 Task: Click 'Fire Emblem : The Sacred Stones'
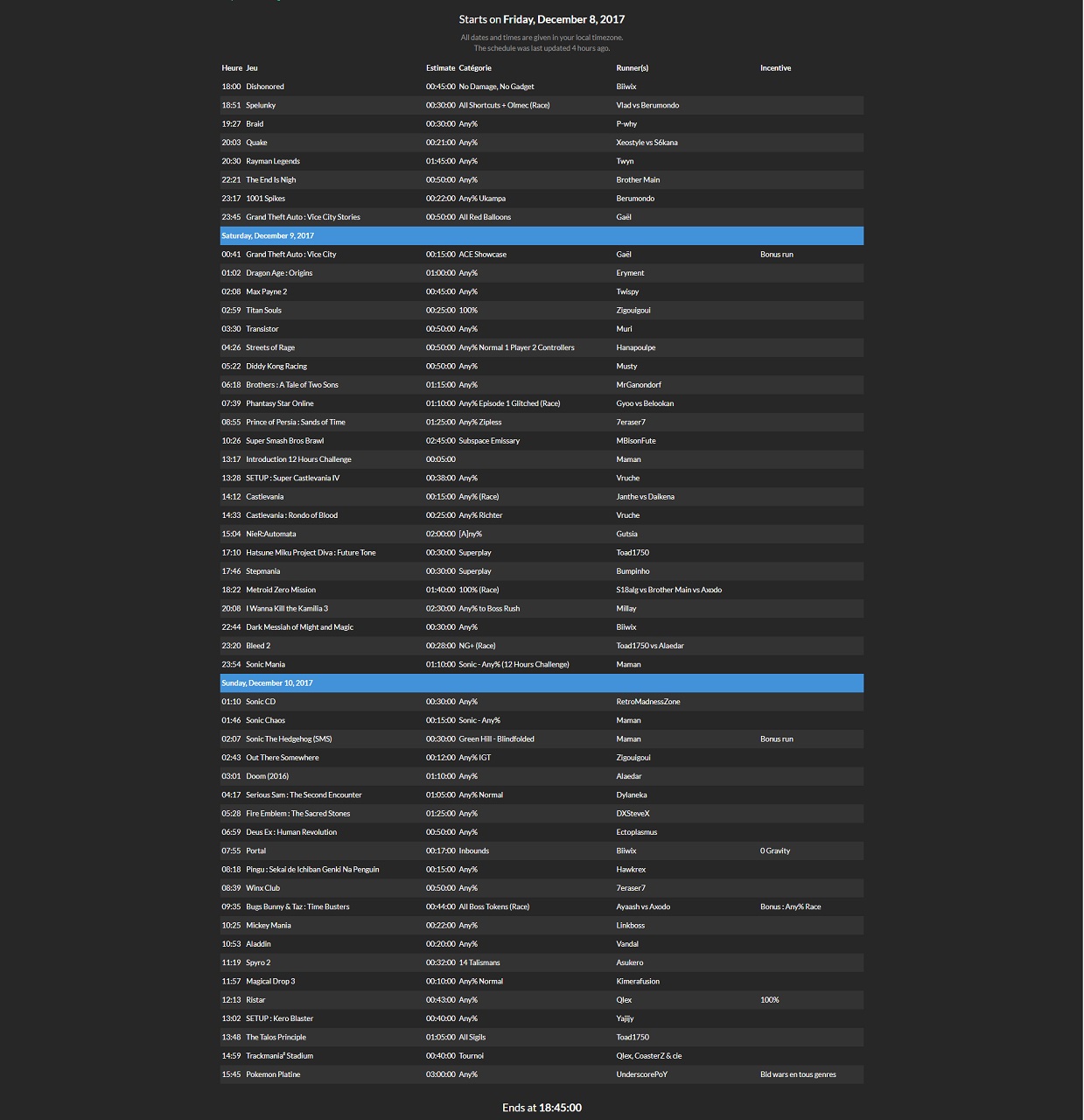[x=298, y=814]
